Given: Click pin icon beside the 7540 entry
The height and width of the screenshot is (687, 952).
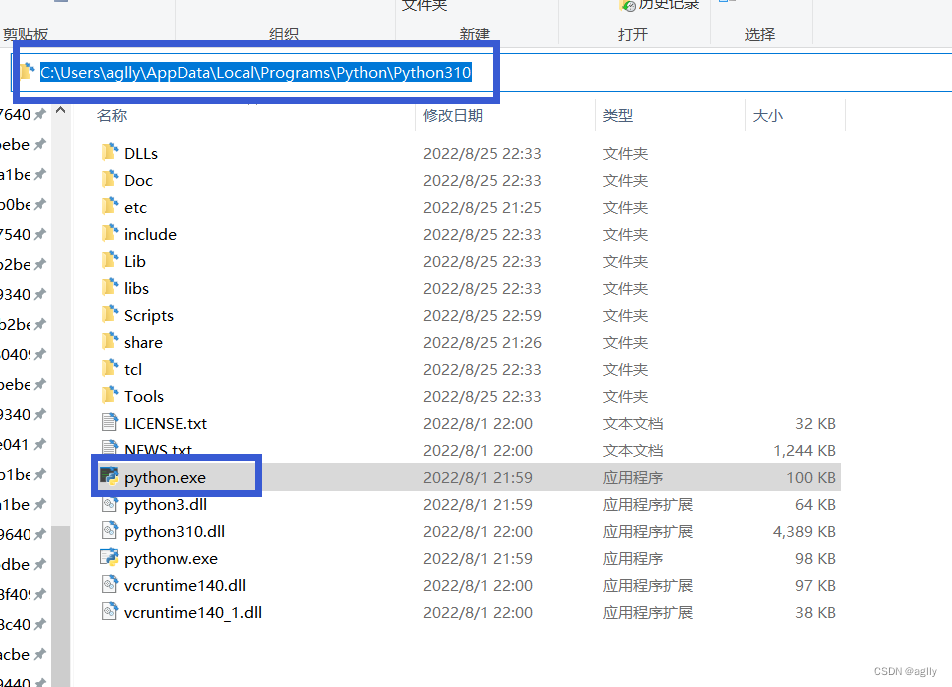Looking at the screenshot, I should [40, 234].
